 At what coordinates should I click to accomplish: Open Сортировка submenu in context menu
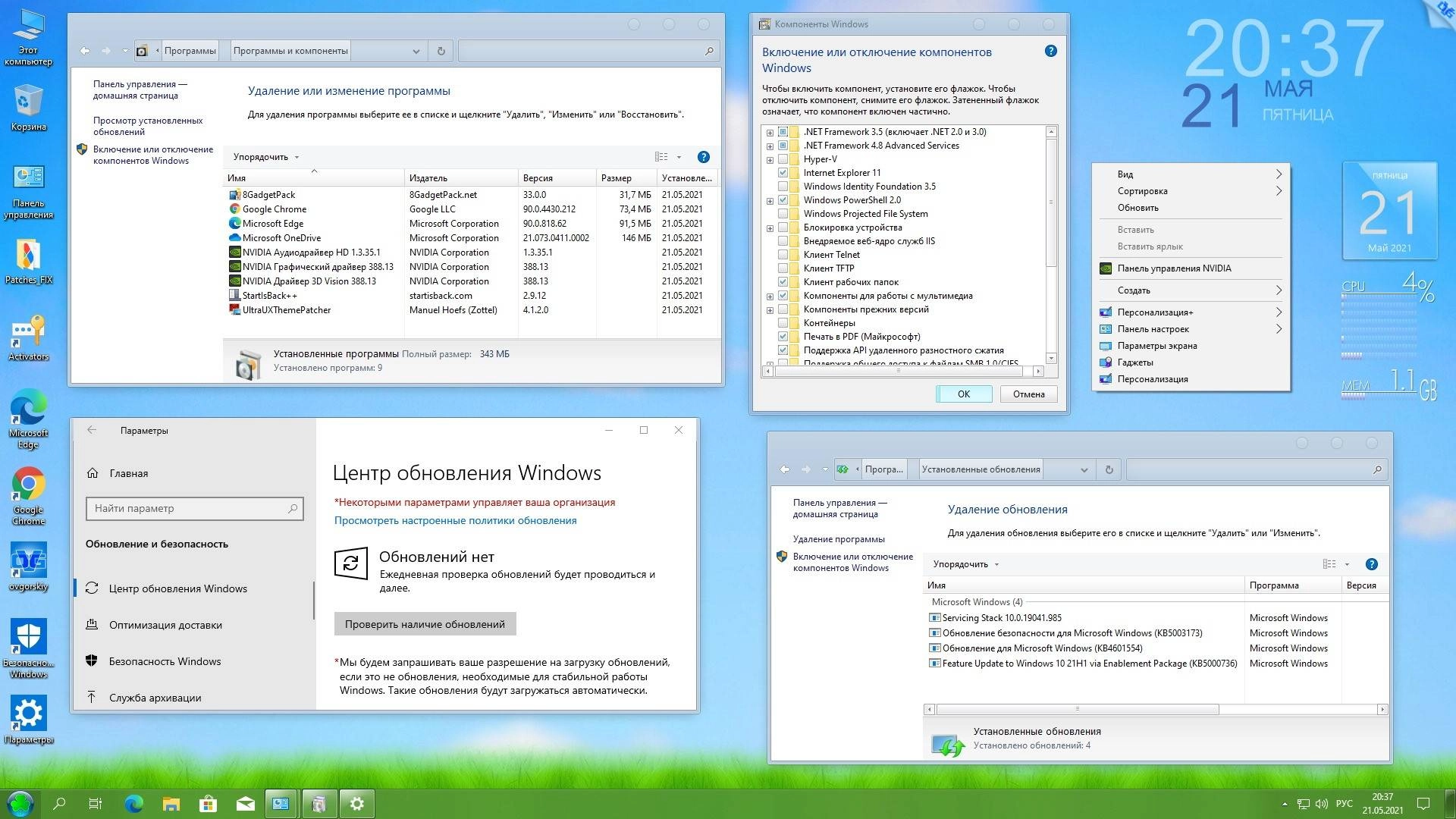[x=1191, y=191]
